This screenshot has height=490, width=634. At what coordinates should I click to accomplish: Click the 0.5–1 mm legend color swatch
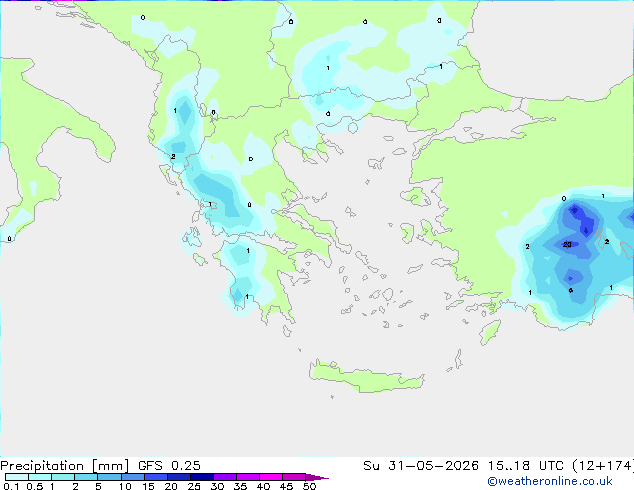pyautogui.click(x=40, y=477)
